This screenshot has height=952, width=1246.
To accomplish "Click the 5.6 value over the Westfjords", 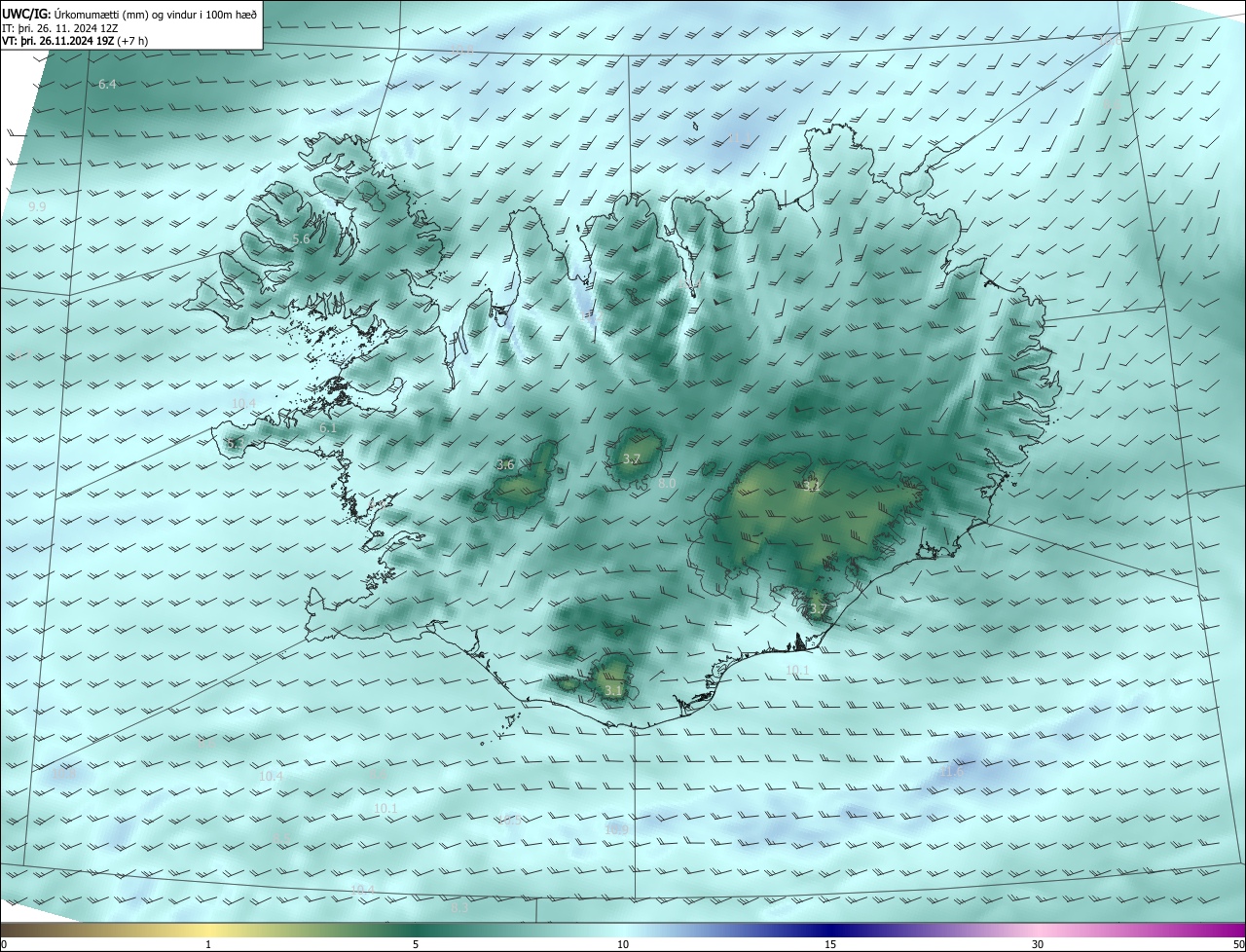I will 301,238.
